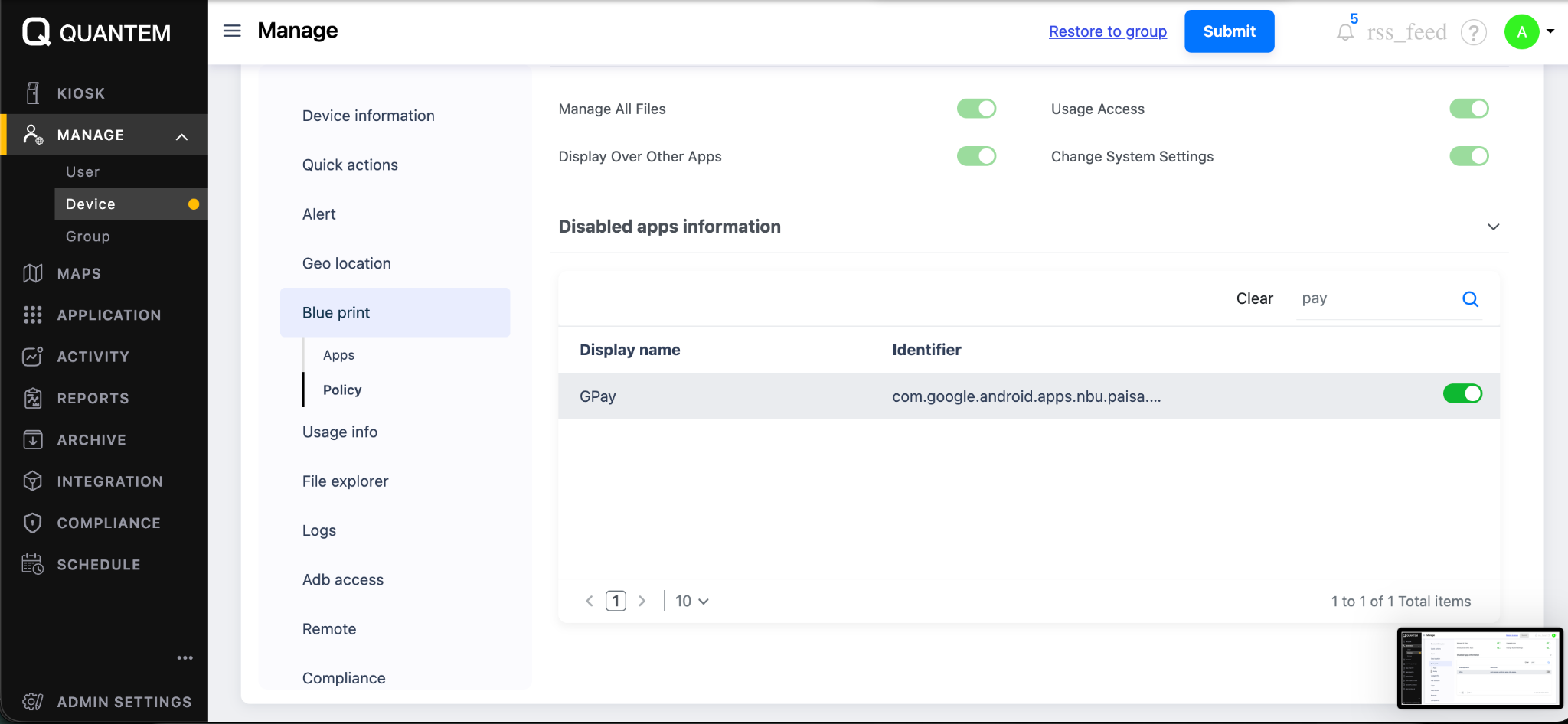The height and width of the screenshot is (724, 1568).
Task: Open the notifications bell icon
Action: coord(1345,32)
